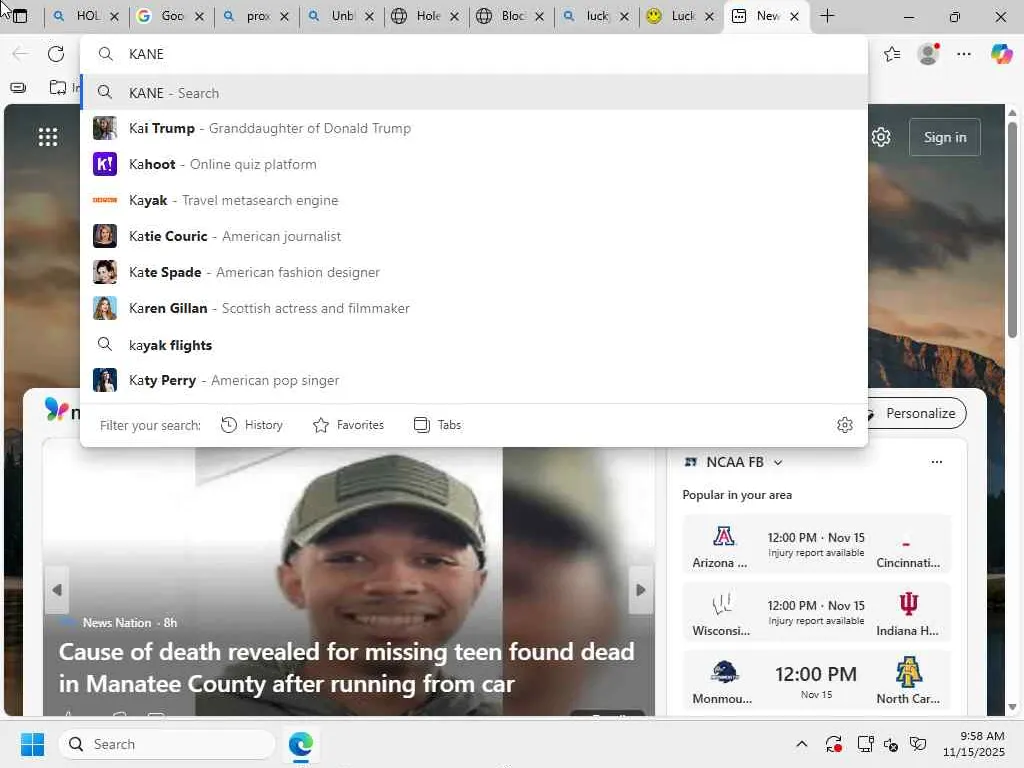Open search suggestion settings gear
Viewport: 1024px width, 768px height.
click(844, 425)
